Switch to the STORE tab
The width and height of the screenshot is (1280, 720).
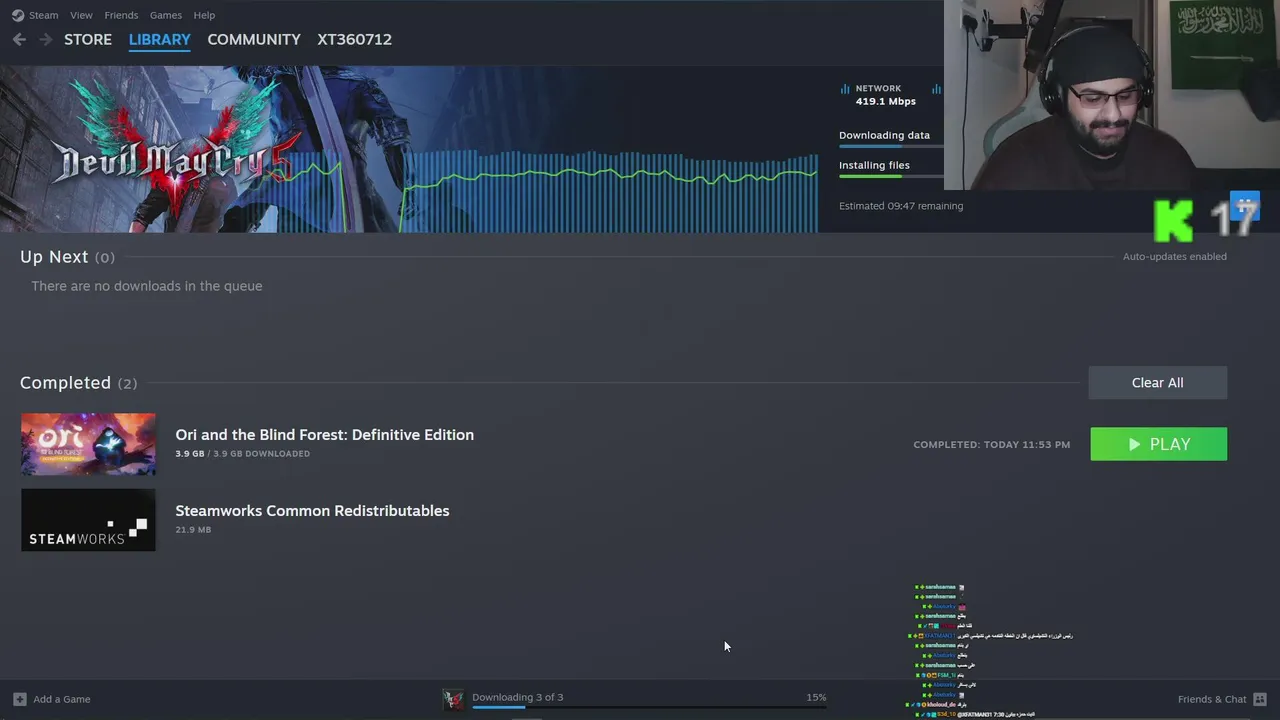point(88,39)
